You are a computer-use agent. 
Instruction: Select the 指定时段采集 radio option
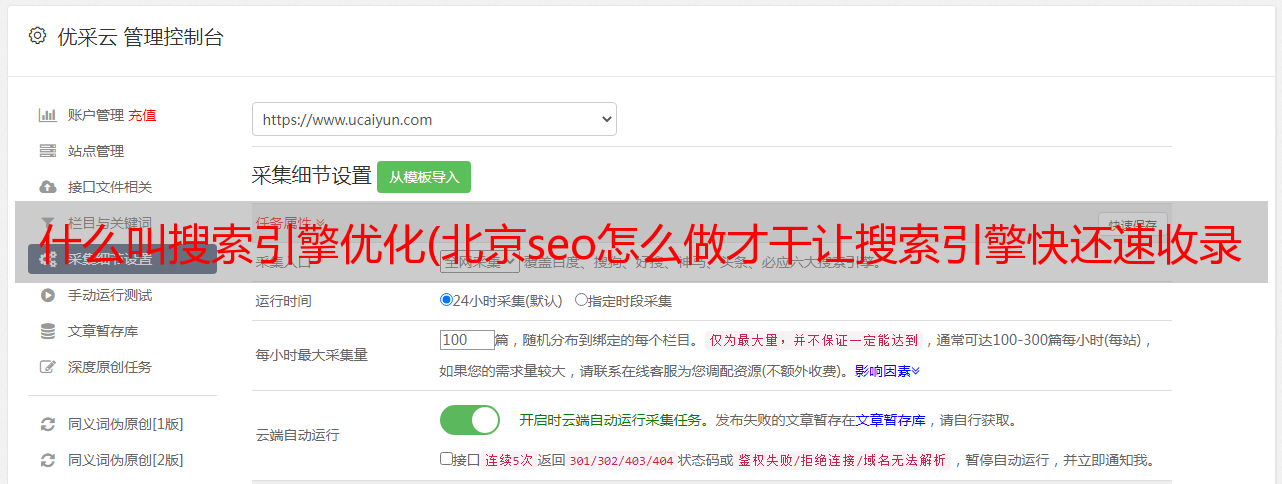tap(581, 299)
